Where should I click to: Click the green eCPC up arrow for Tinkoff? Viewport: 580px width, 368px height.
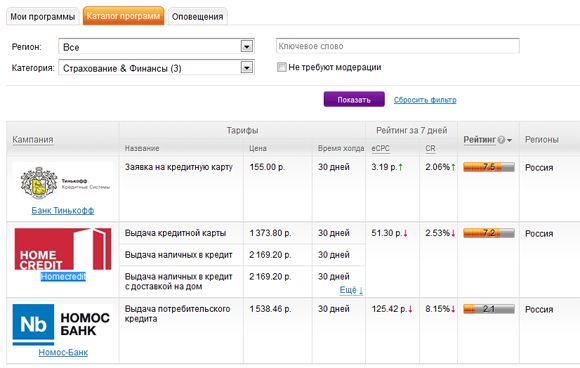pos(400,167)
